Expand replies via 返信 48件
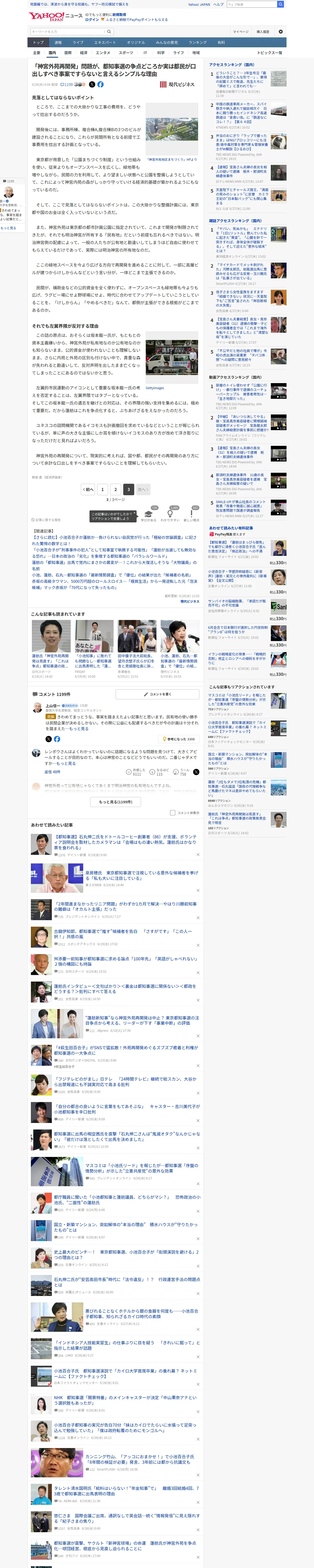Screen dimensions: 314x1568 point(52,772)
